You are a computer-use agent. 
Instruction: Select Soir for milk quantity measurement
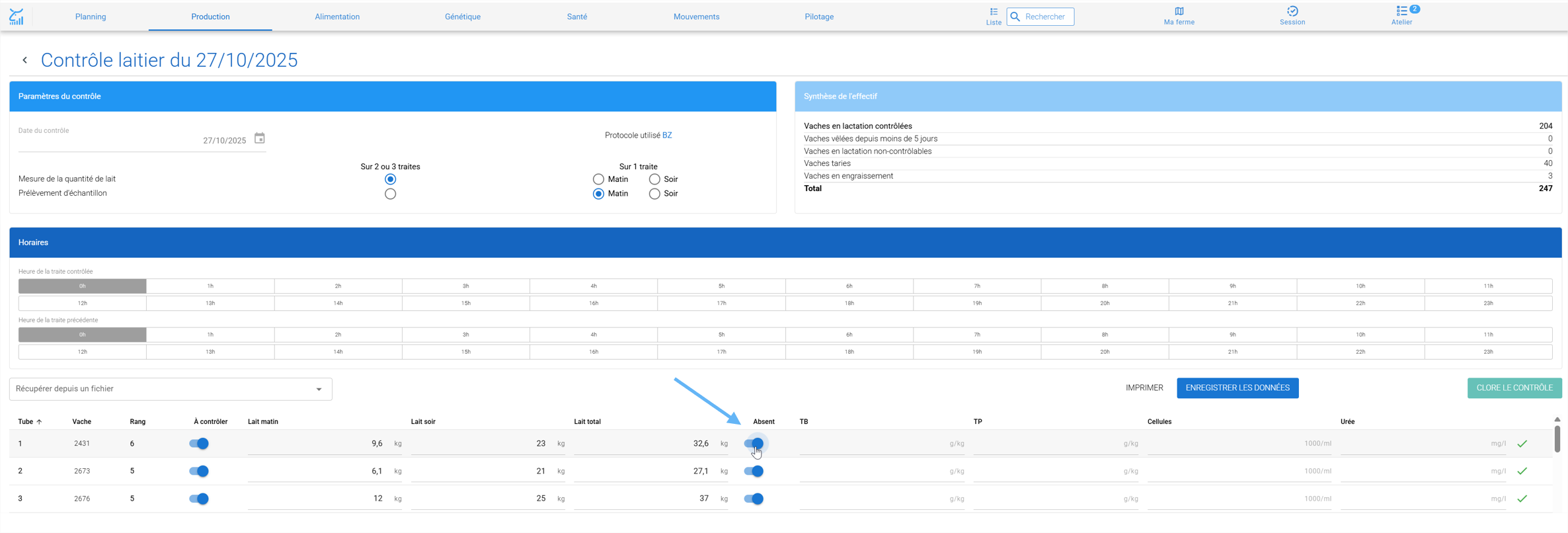point(654,179)
